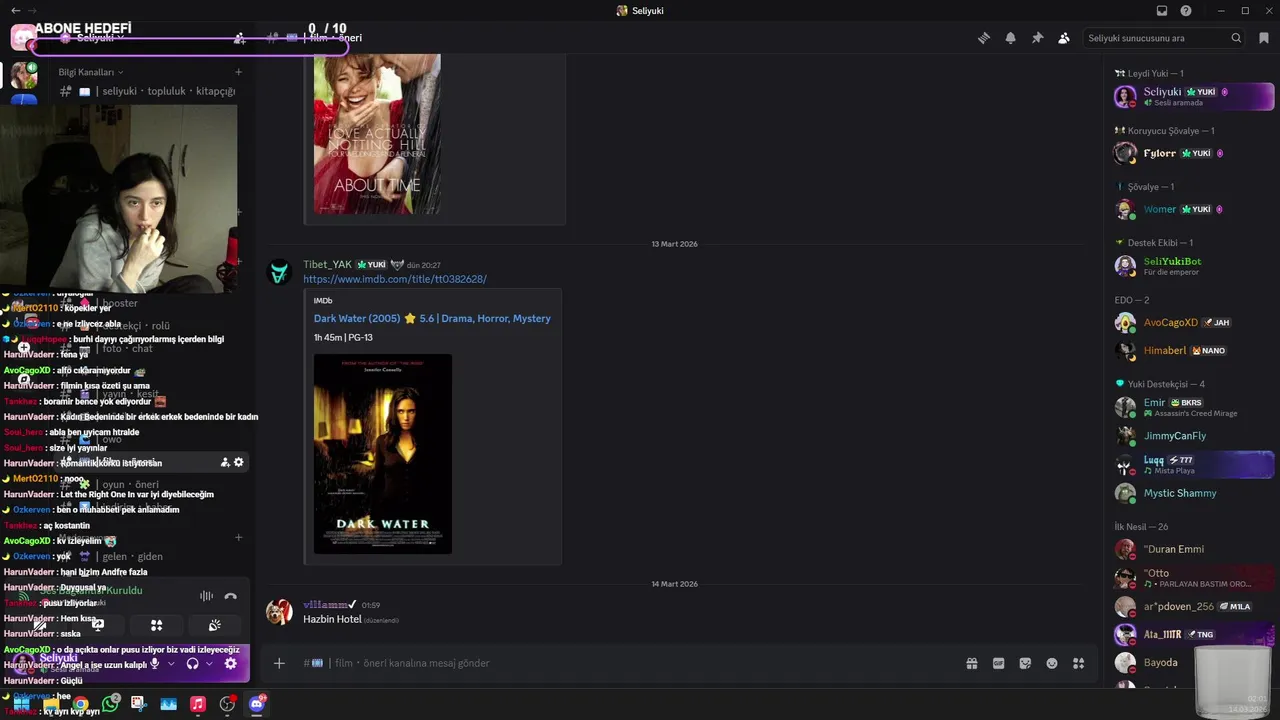Open Luqq in member list
This screenshot has width=1280, height=720.
pyautogui.click(x=1193, y=465)
